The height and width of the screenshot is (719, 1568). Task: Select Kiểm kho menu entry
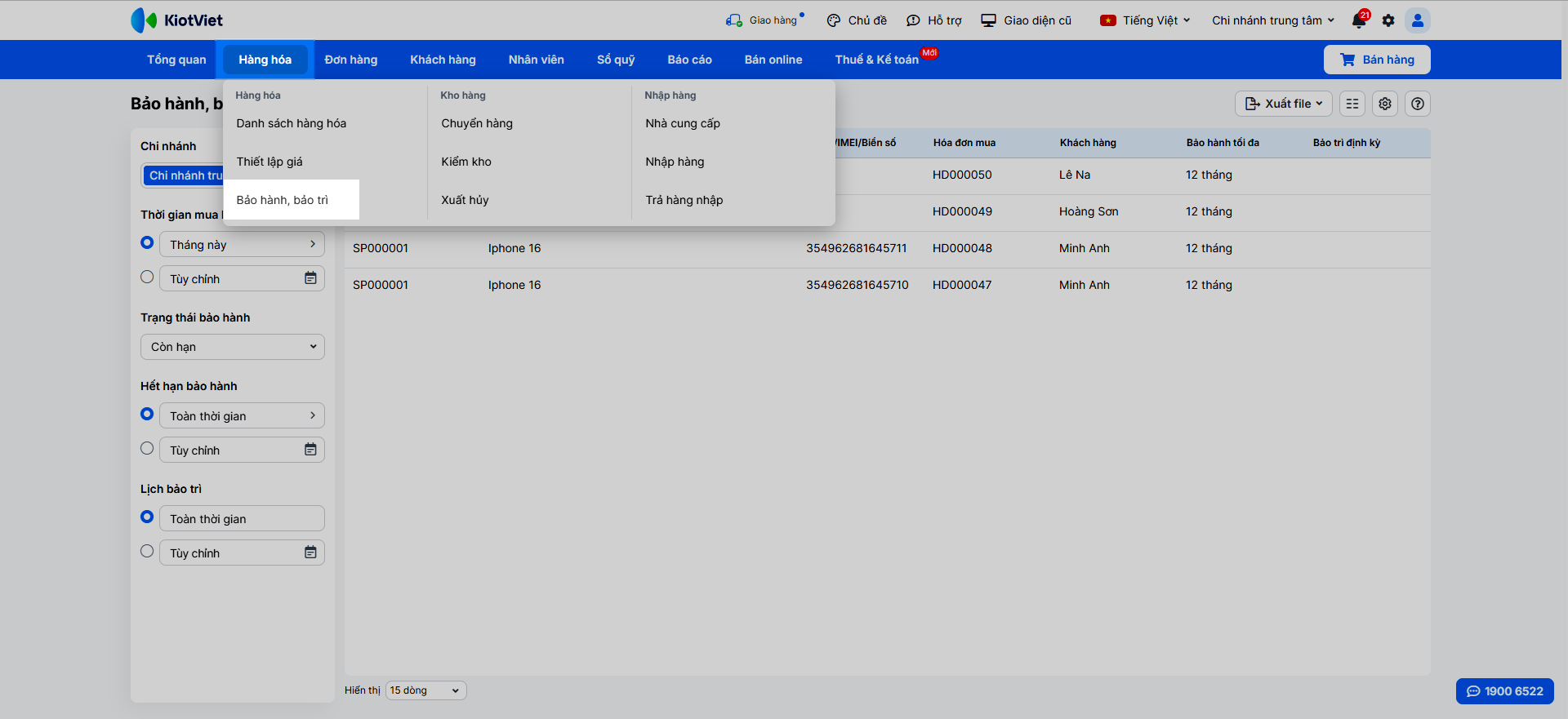pyautogui.click(x=466, y=162)
